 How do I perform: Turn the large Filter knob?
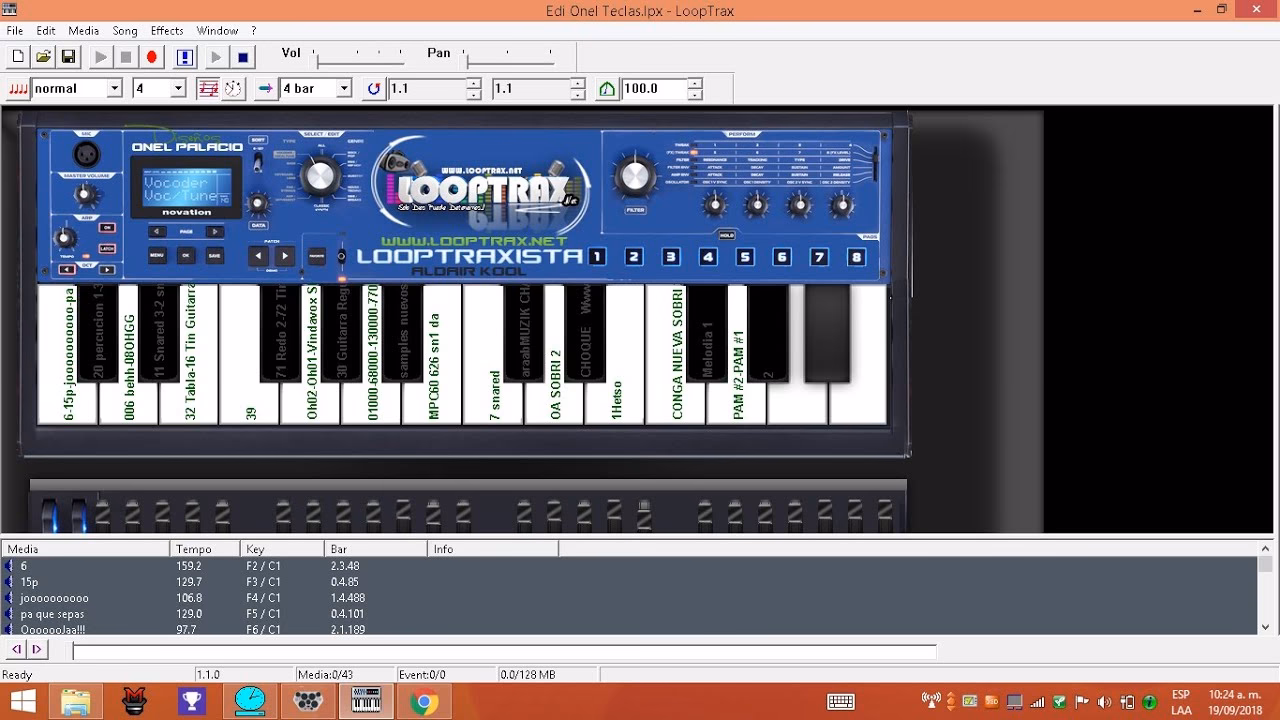pos(635,177)
